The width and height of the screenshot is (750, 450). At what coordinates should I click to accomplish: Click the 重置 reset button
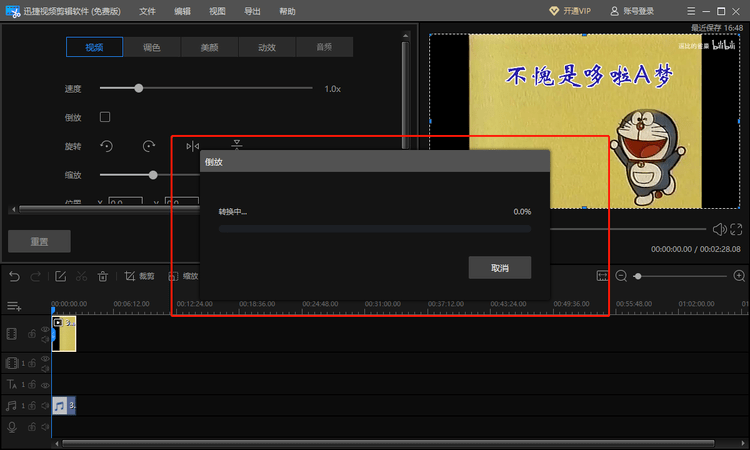39,241
